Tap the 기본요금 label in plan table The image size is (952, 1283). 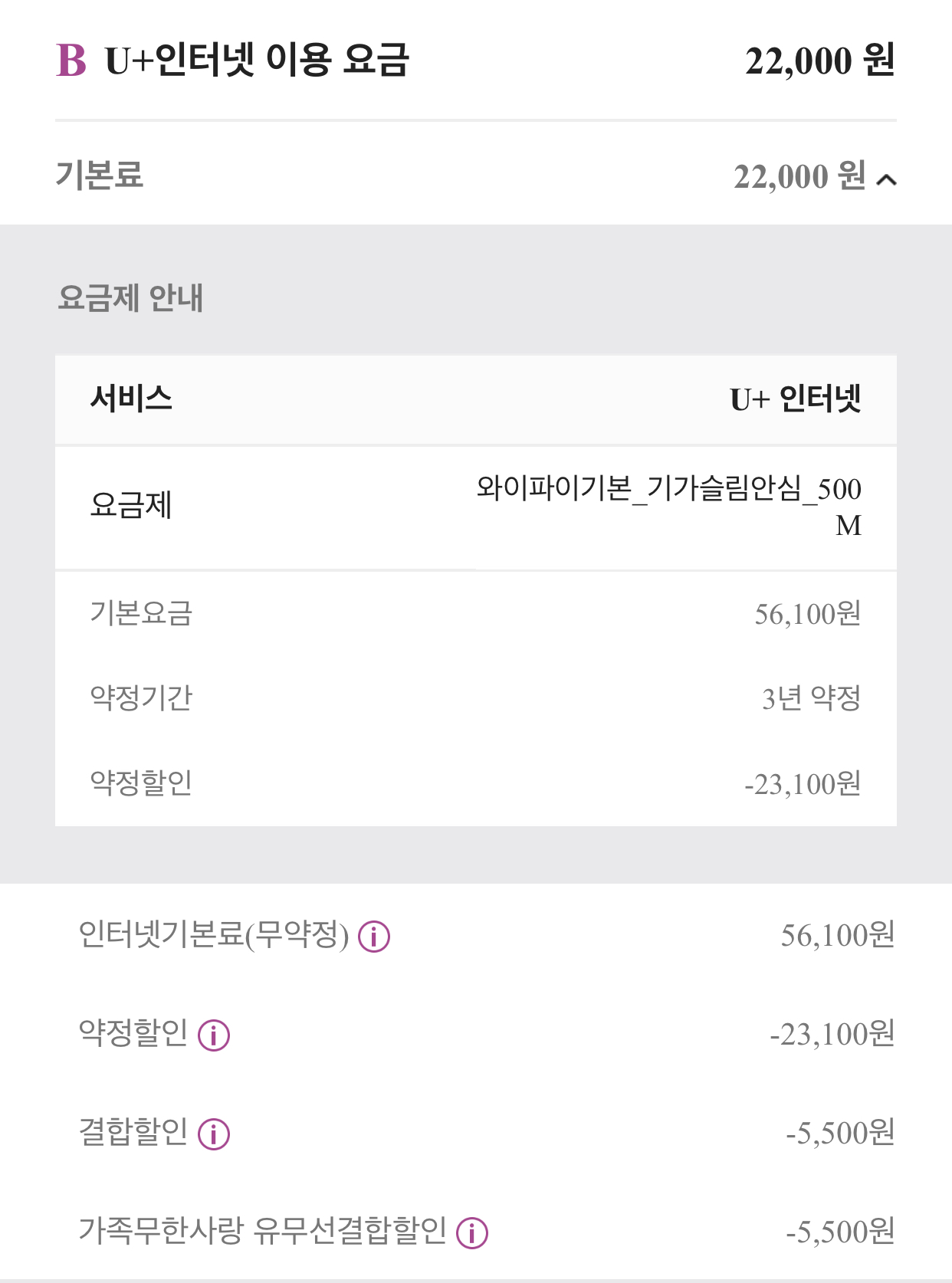(x=141, y=613)
